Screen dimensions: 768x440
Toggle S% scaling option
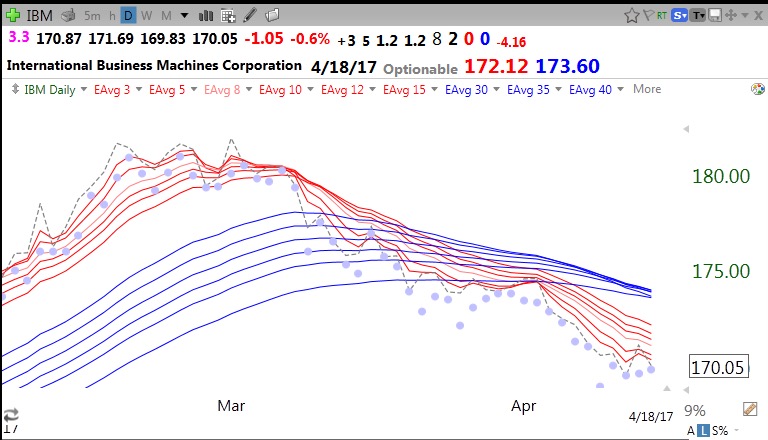[720, 431]
